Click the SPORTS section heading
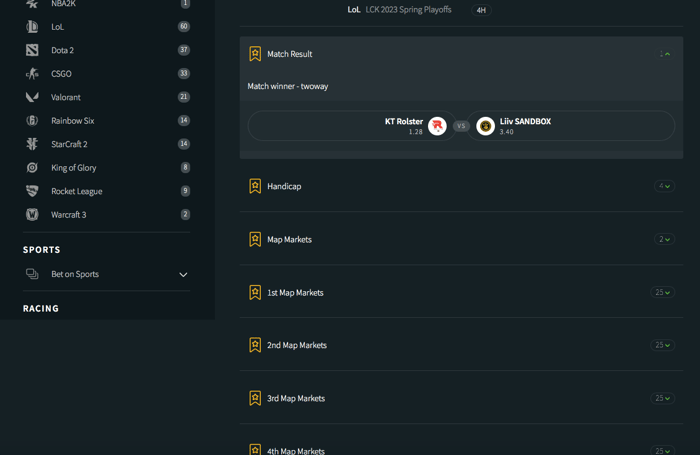Image resolution: width=700 pixels, height=455 pixels. (42, 250)
